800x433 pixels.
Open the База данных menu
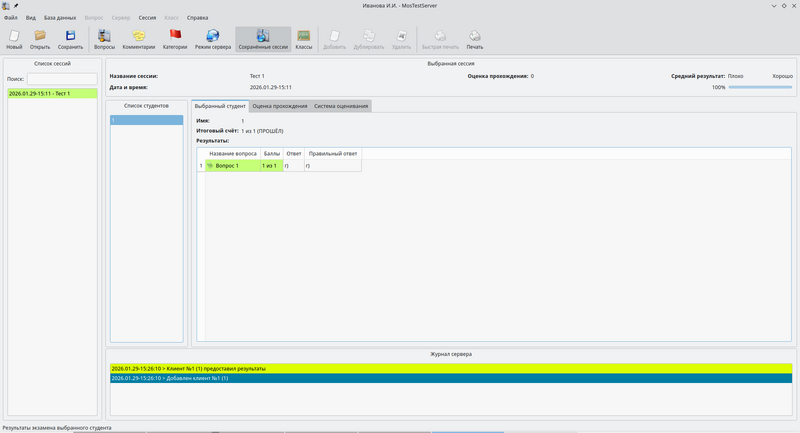click(x=60, y=18)
